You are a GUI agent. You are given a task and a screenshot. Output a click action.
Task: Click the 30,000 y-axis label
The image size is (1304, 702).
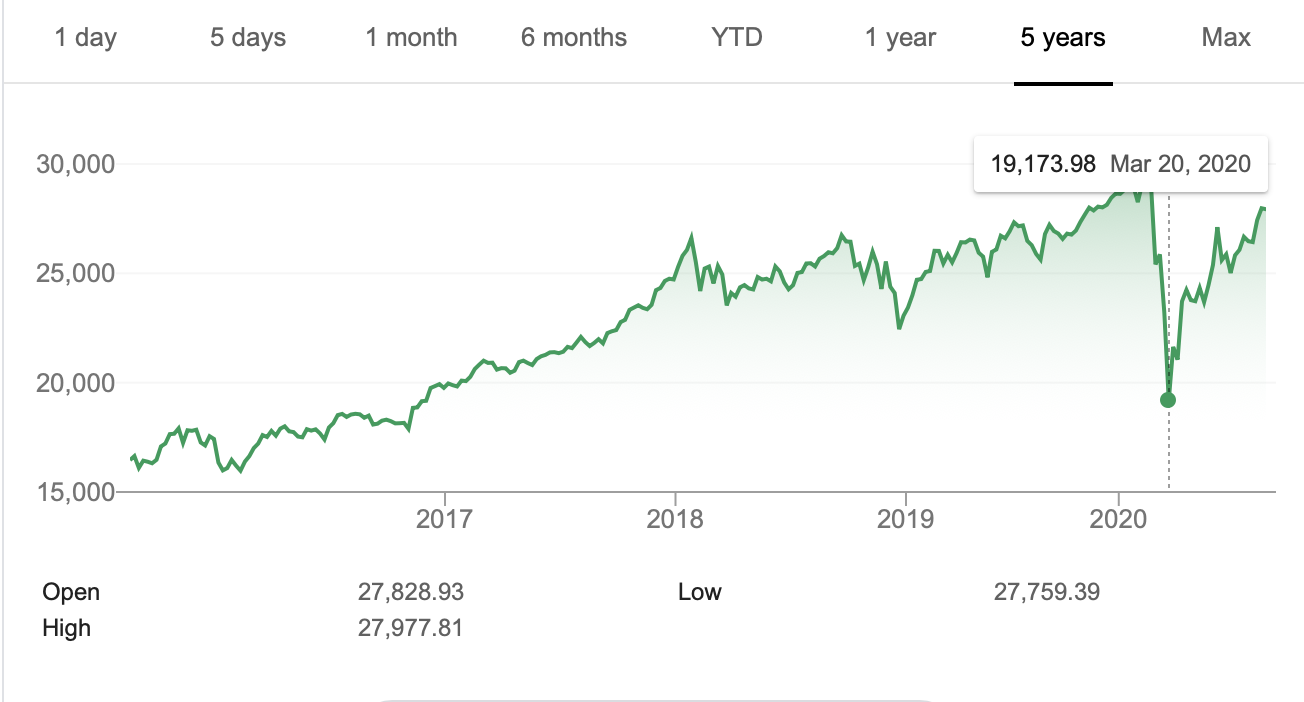click(x=76, y=164)
